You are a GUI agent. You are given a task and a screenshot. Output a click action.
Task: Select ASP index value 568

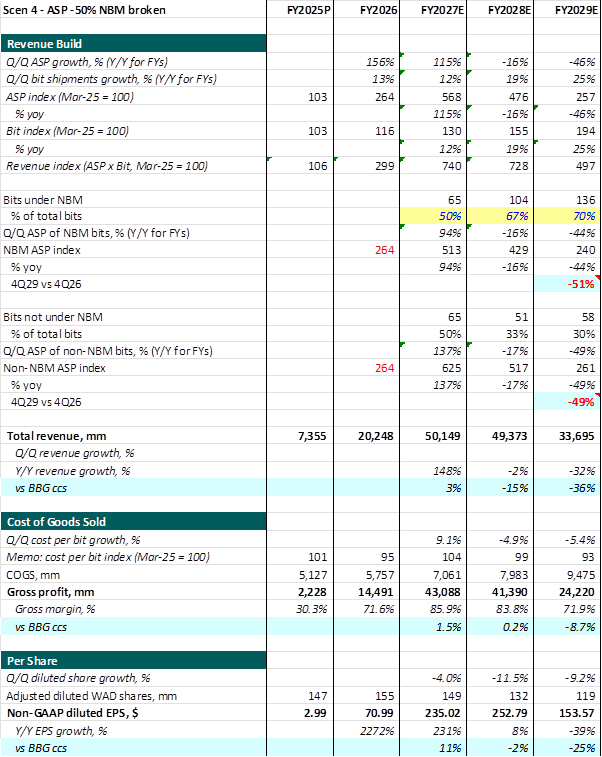451,97
